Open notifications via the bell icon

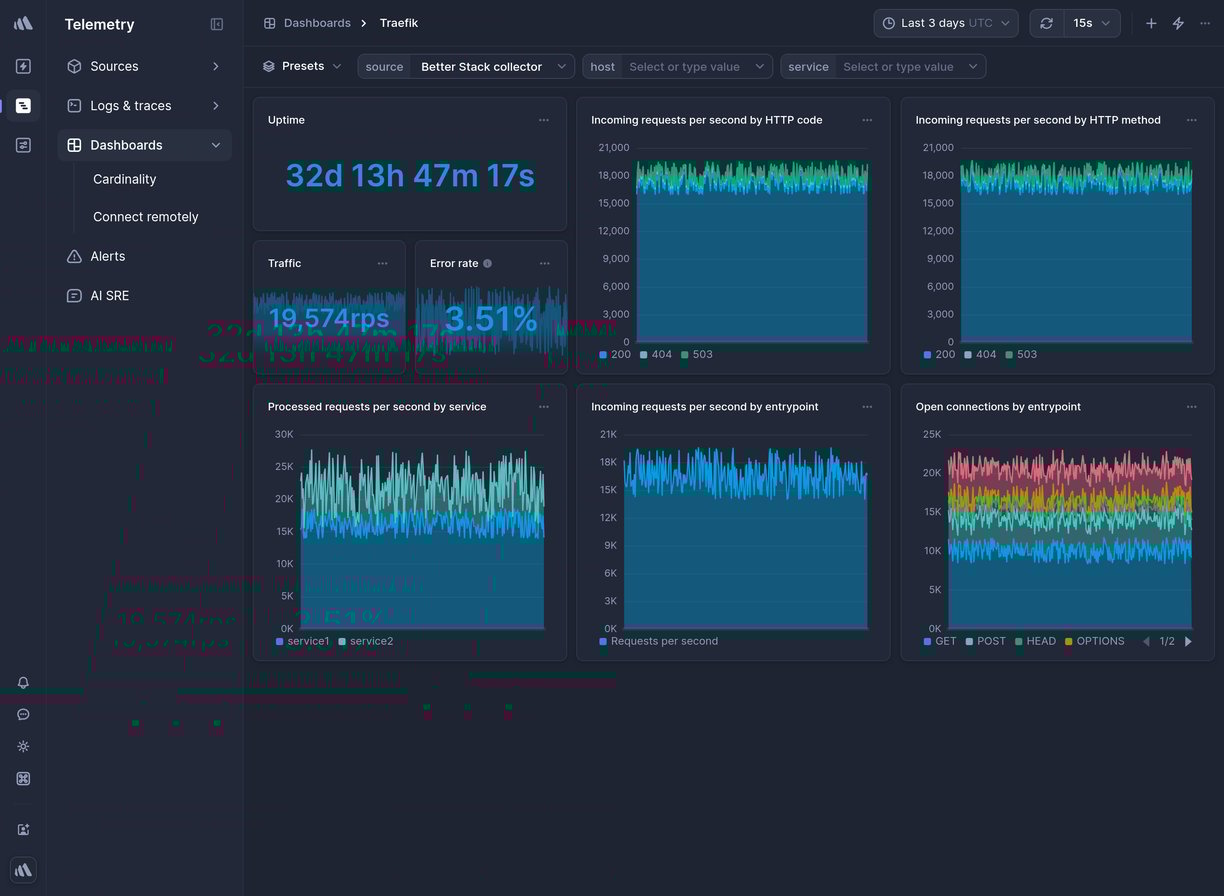click(x=22, y=682)
